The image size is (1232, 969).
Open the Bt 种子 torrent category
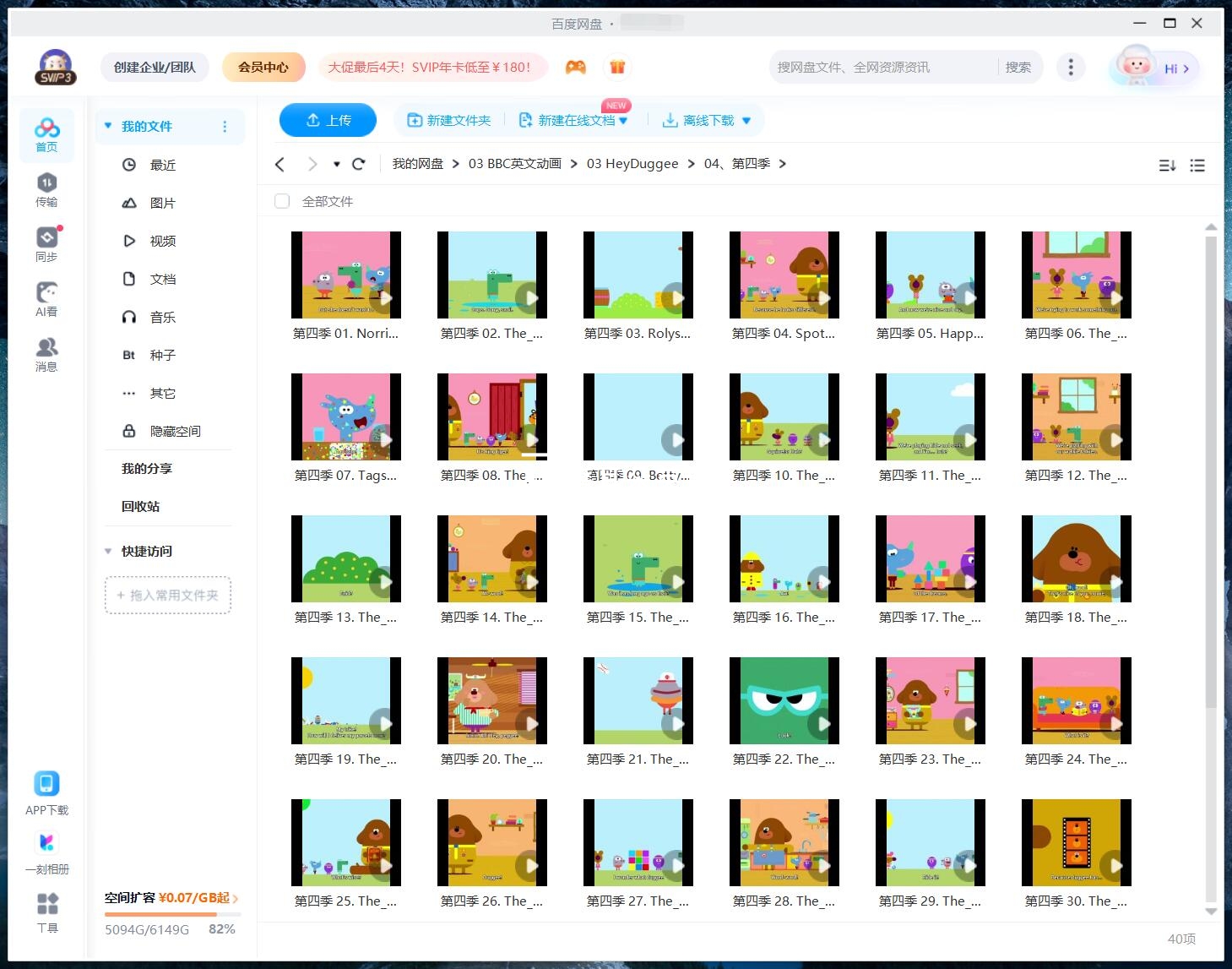pyautogui.click(x=161, y=355)
